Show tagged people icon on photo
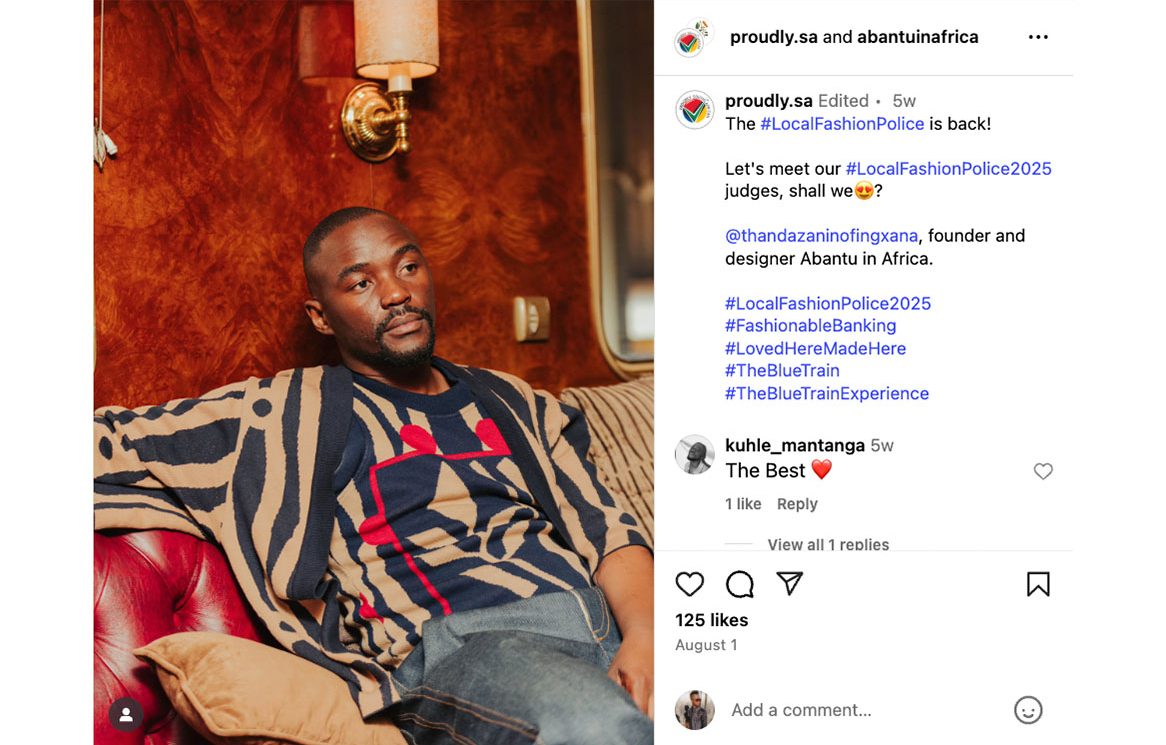 pos(126,715)
